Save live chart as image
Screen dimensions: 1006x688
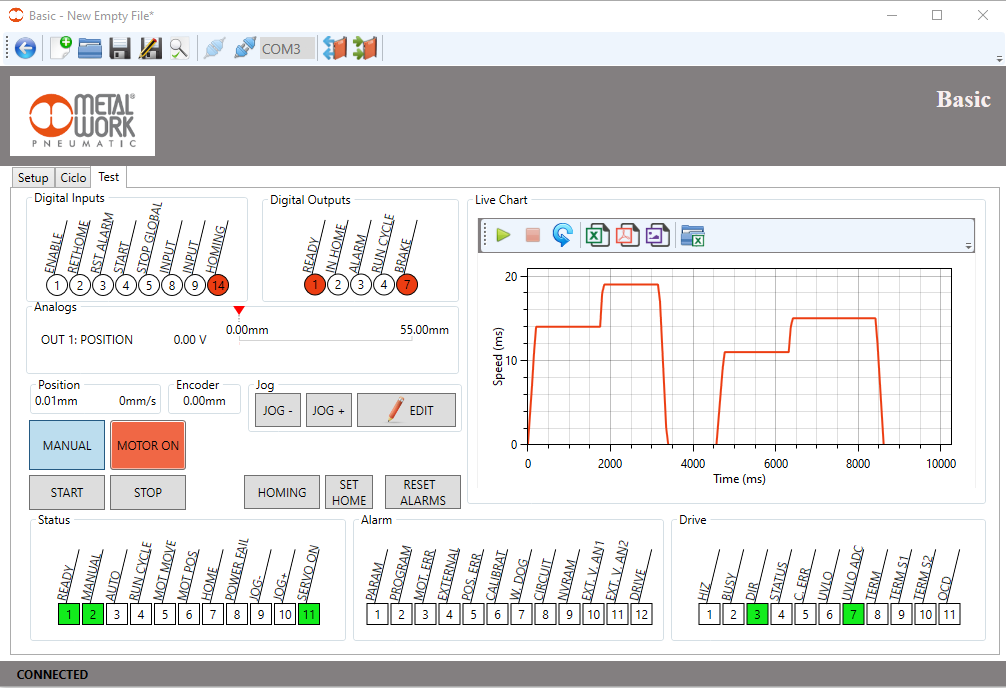[x=656, y=235]
